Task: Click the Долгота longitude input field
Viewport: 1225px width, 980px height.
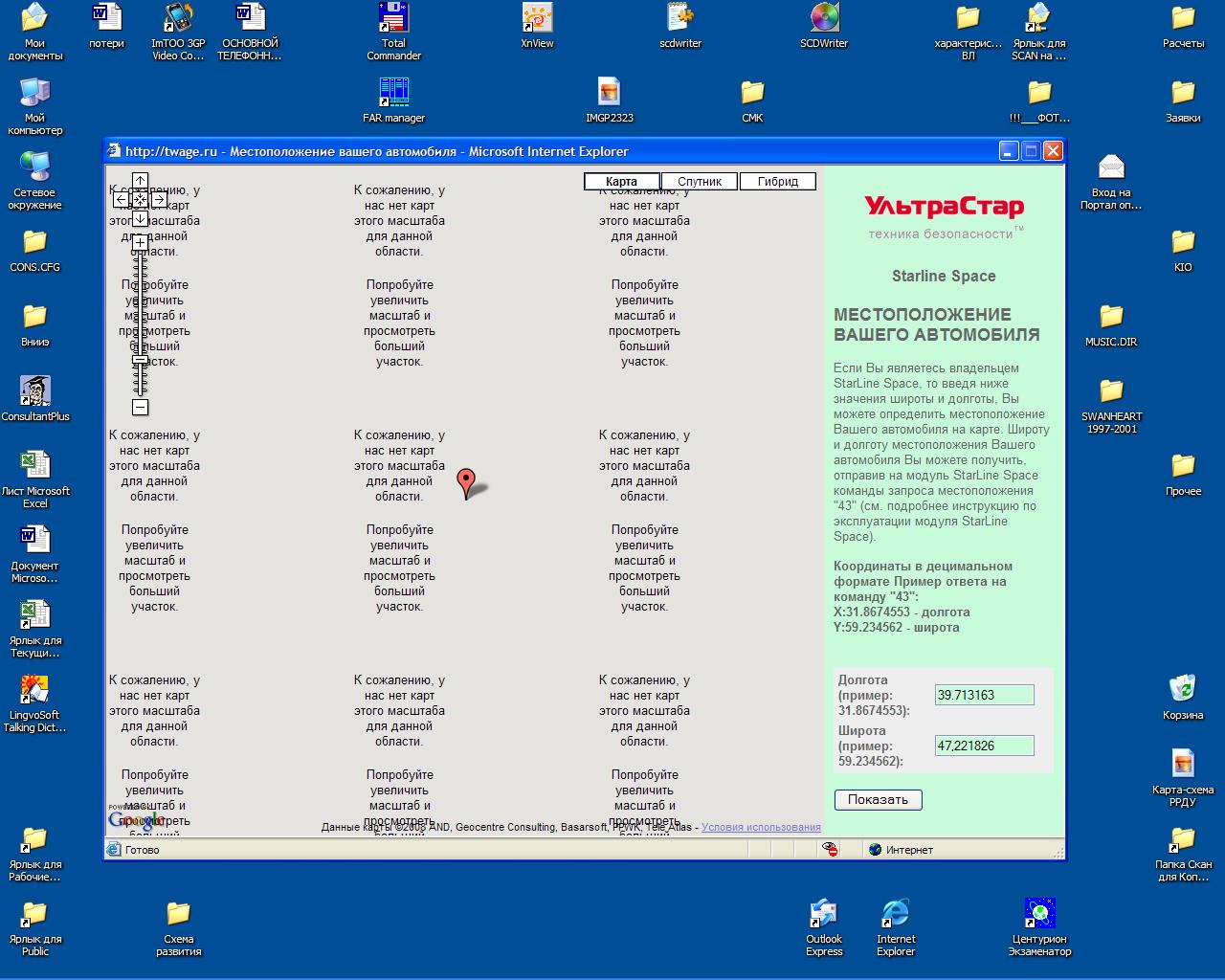Action: (984, 696)
